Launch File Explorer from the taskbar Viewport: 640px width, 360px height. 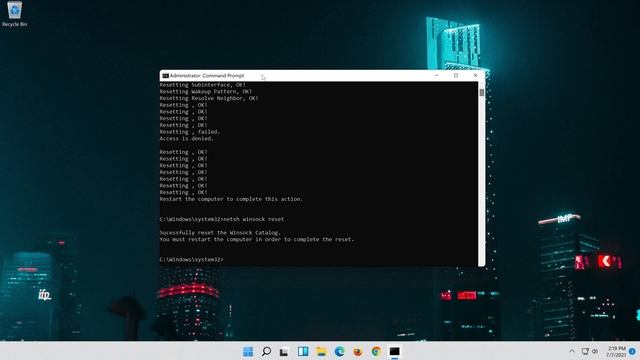click(321, 351)
